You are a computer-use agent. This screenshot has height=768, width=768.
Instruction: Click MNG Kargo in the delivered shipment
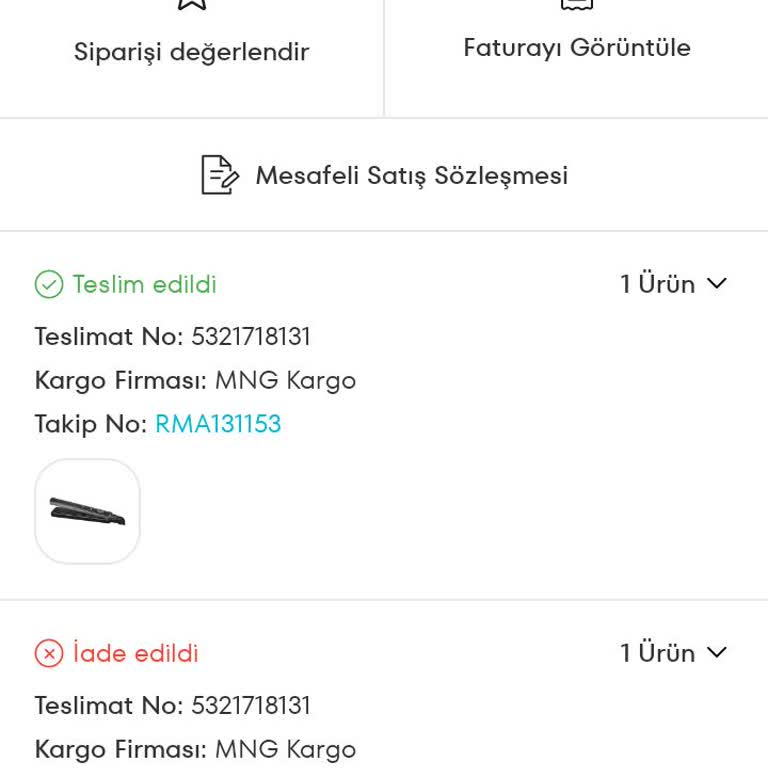click(285, 381)
